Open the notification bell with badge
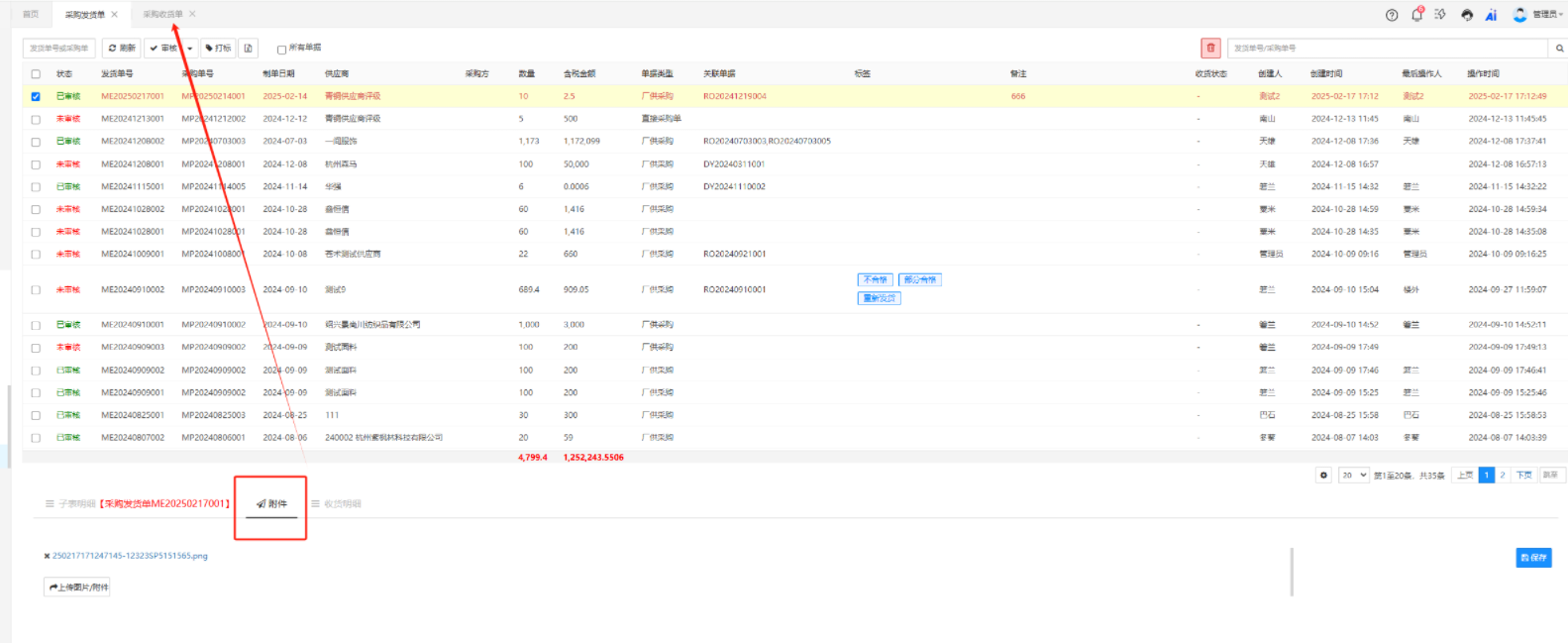The image size is (1568, 643). point(1416,15)
